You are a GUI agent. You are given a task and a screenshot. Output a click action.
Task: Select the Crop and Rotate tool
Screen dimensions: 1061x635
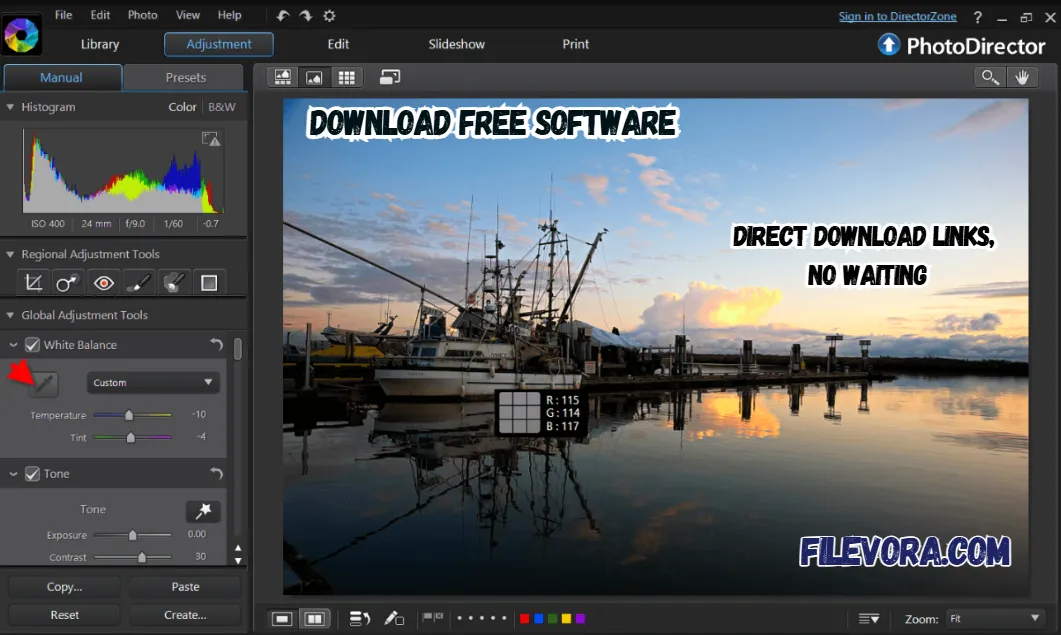[x=32, y=282]
